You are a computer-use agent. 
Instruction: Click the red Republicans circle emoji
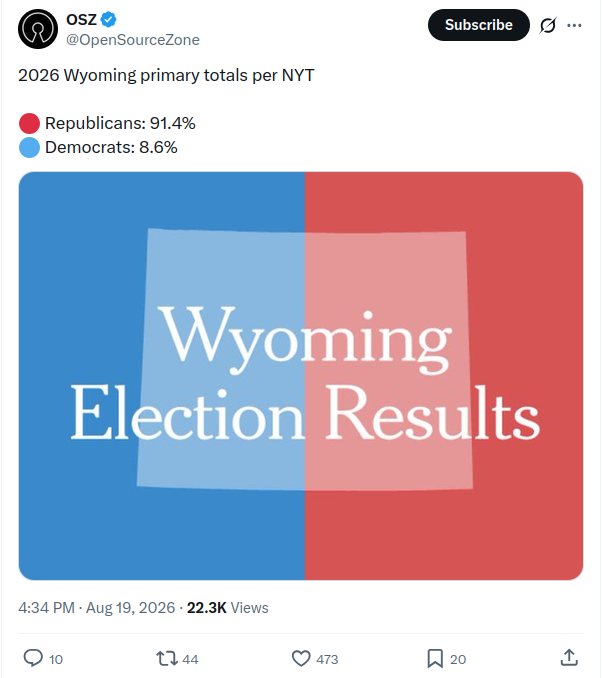(29, 123)
